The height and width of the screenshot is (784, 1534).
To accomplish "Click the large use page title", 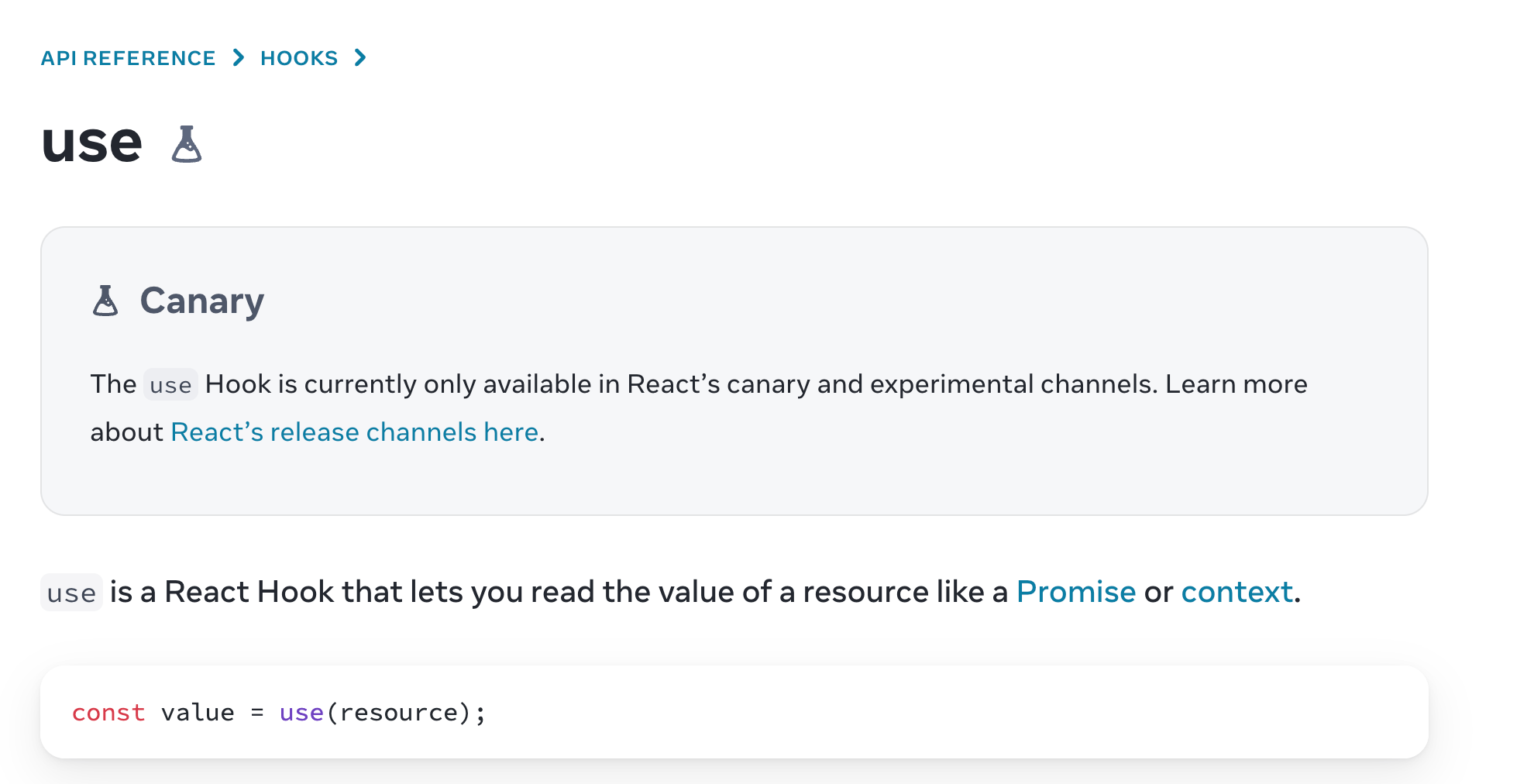I will point(91,143).
